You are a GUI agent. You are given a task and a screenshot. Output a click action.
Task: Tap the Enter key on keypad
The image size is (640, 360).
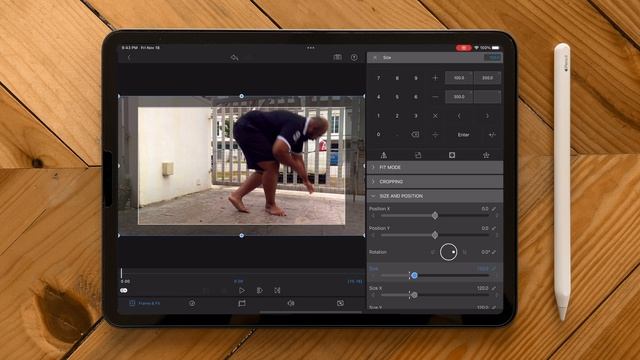click(x=463, y=135)
